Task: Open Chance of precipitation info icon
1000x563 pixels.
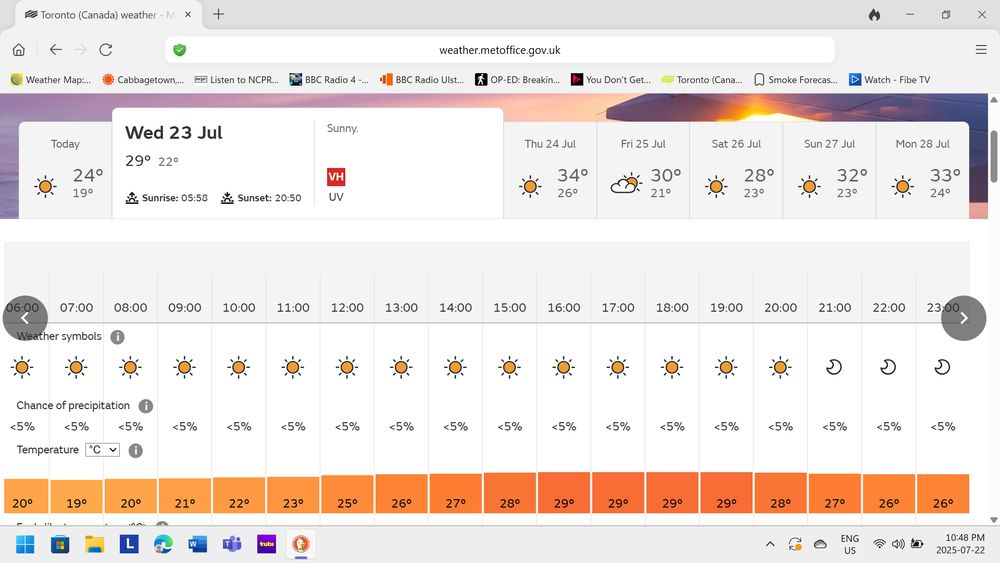Action: coord(145,406)
